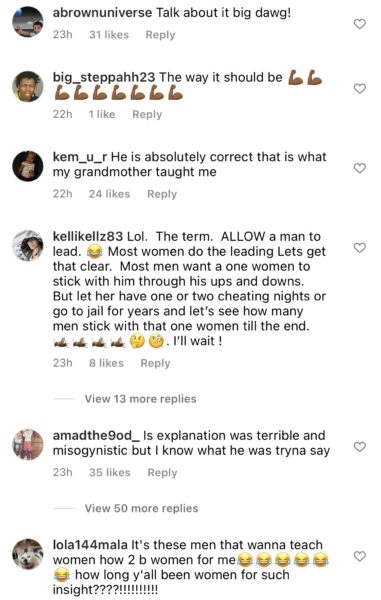Reply to kem_u_r's comment
The width and height of the screenshot is (381, 600).
[162, 194]
